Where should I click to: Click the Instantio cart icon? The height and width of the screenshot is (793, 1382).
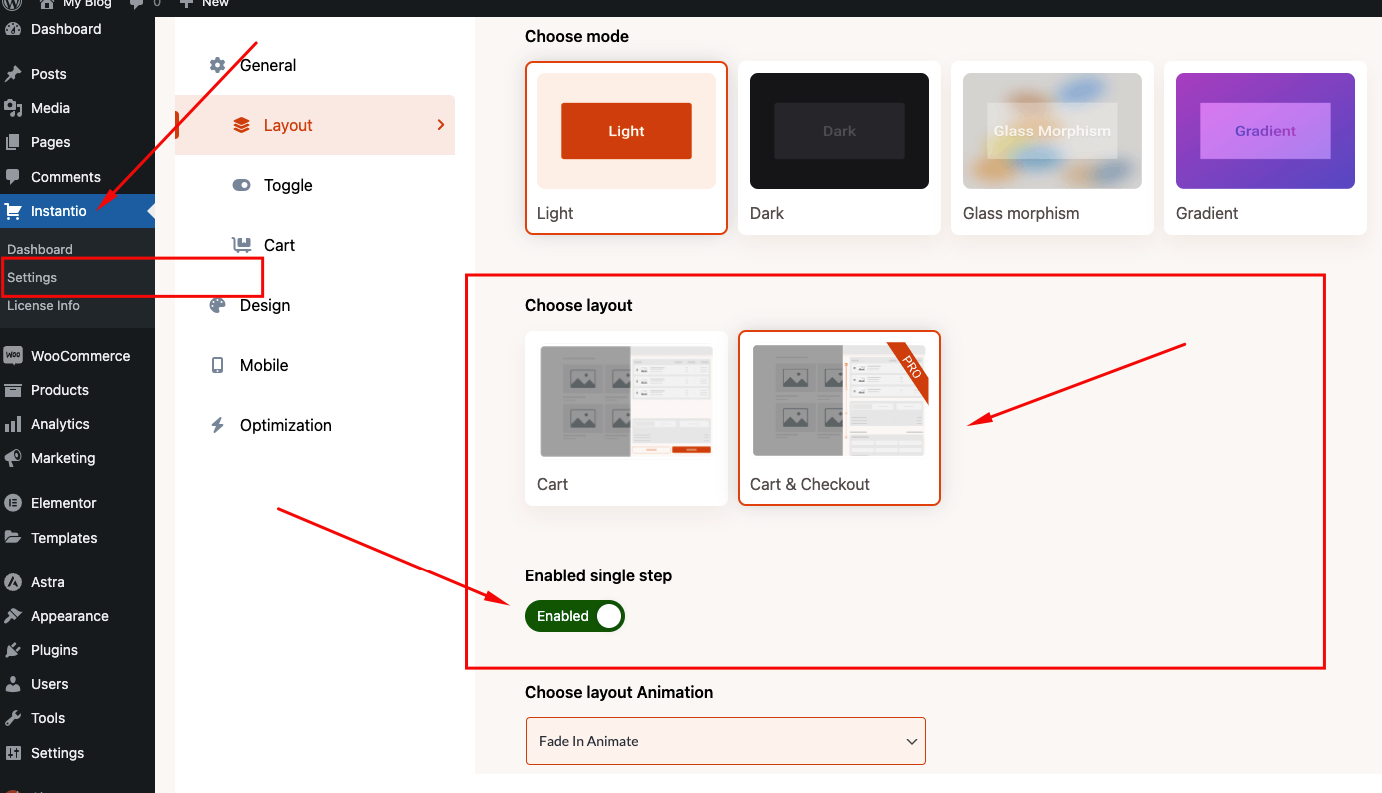pyautogui.click(x=13, y=211)
